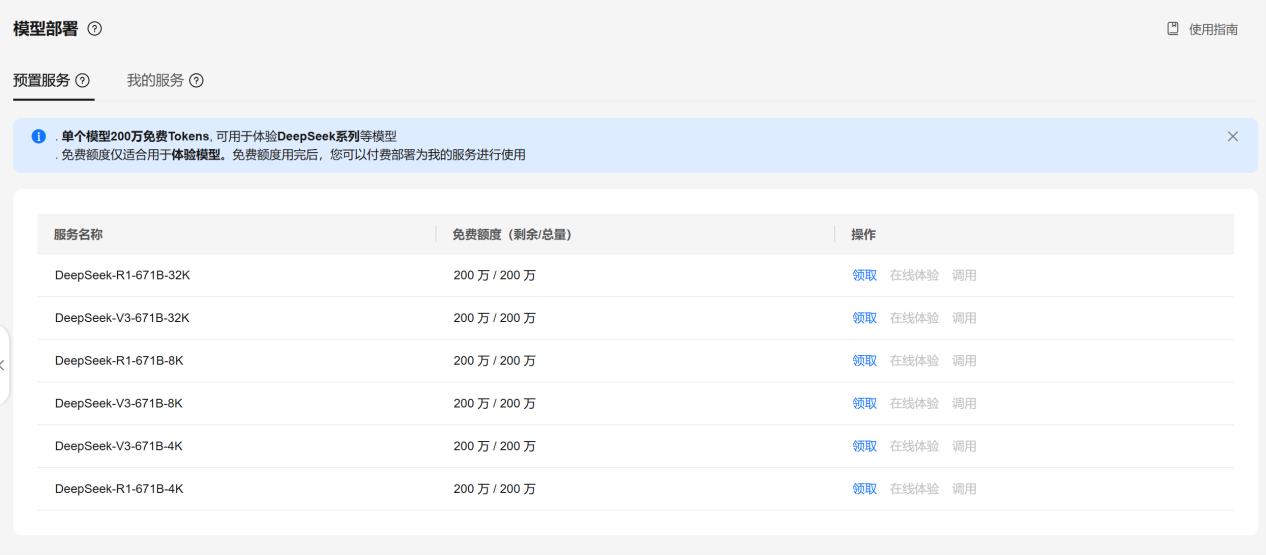The height and width of the screenshot is (555, 1266).
Task: Click blue info icon in notice banner
Action: pyautogui.click(x=39, y=136)
